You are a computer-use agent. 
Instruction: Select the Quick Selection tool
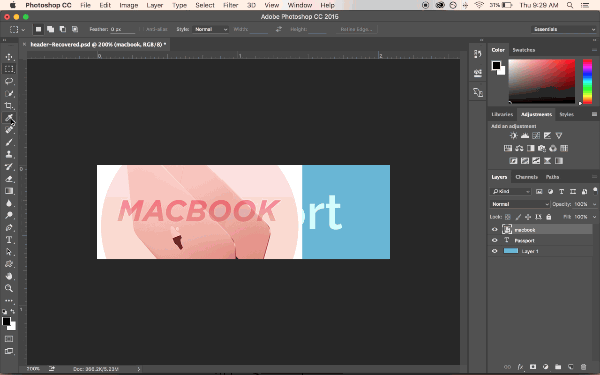[x=9, y=93]
